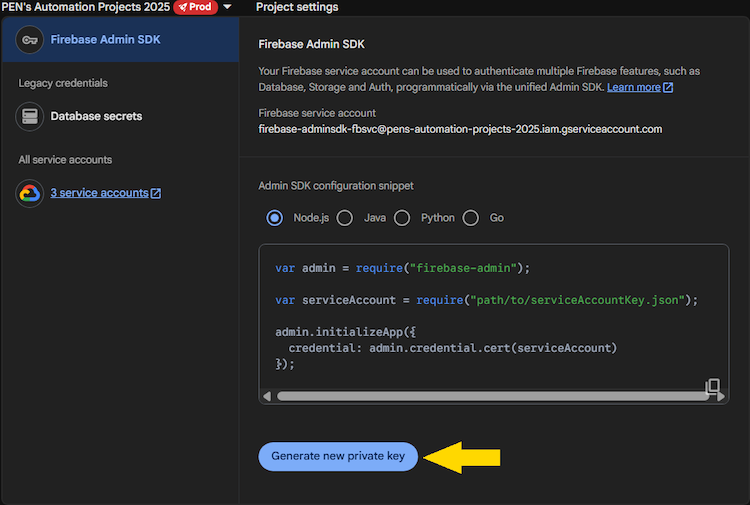Image resolution: width=750 pixels, height=505 pixels.
Task: Click the Admin SDK configuration snippet label
Action: click(336, 186)
